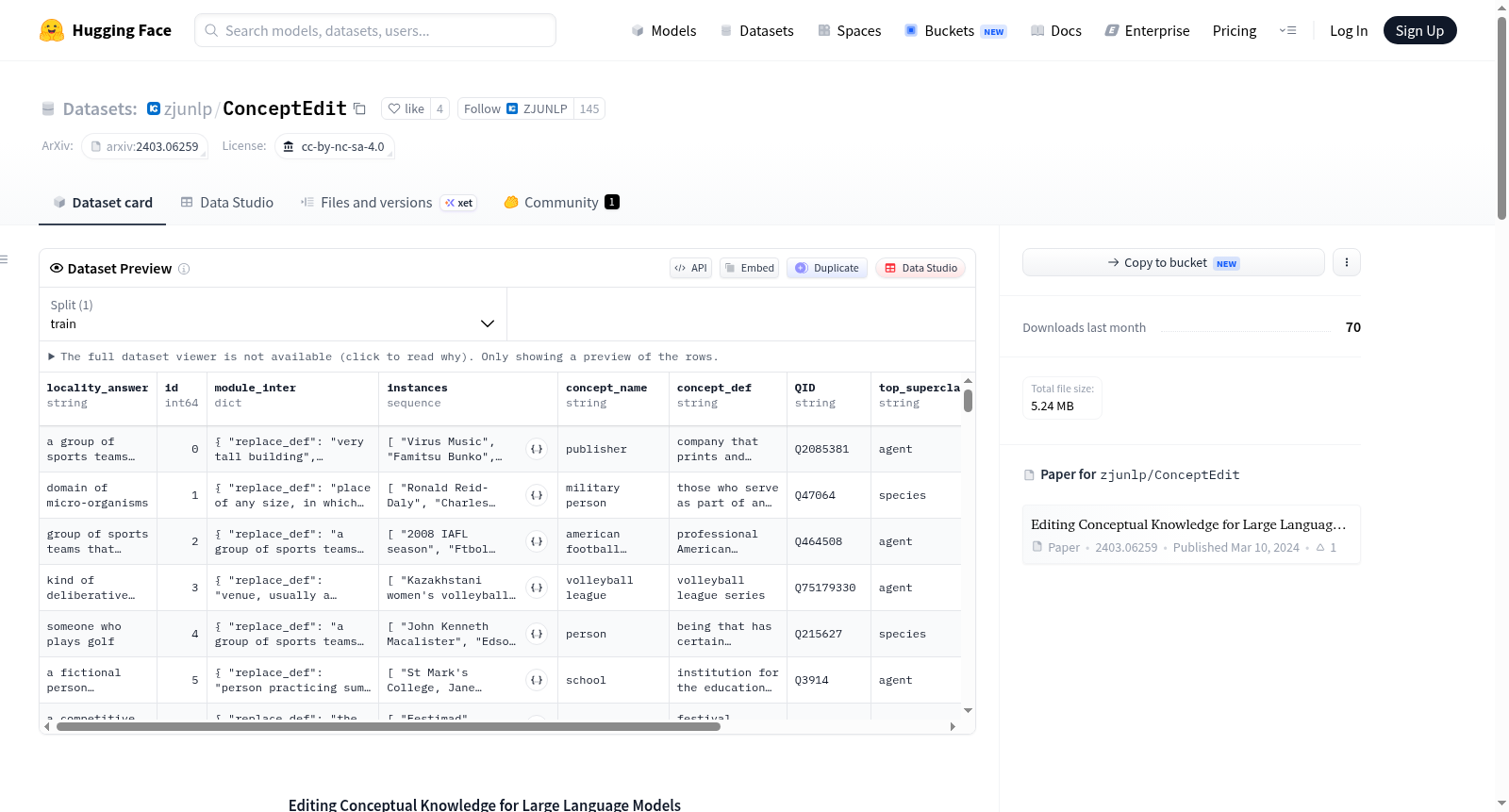Viewport: 1509px width, 812px height.
Task: Click the concept_name column header
Action: pos(613,395)
